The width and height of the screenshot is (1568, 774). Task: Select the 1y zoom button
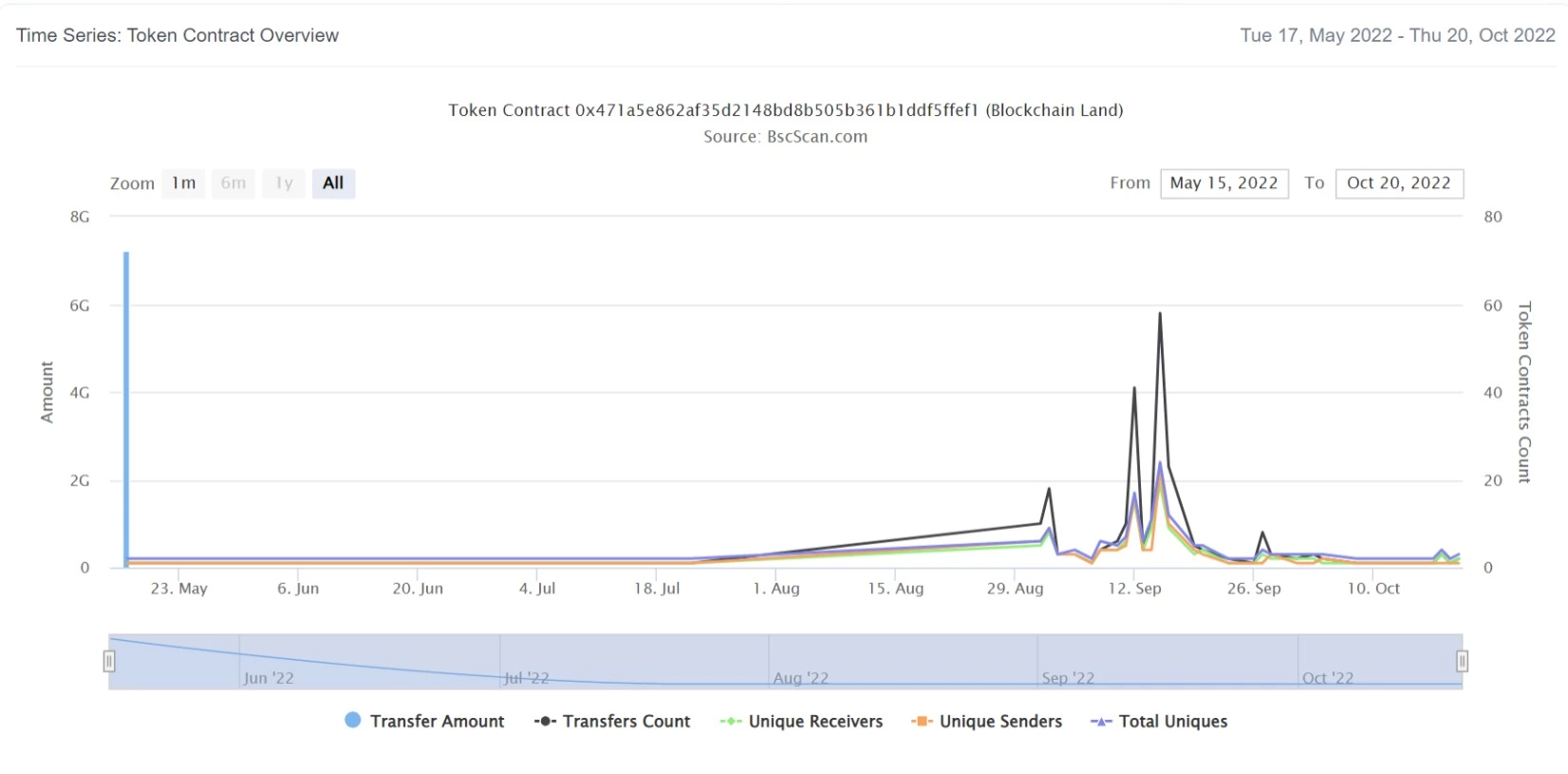pyautogui.click(x=284, y=183)
